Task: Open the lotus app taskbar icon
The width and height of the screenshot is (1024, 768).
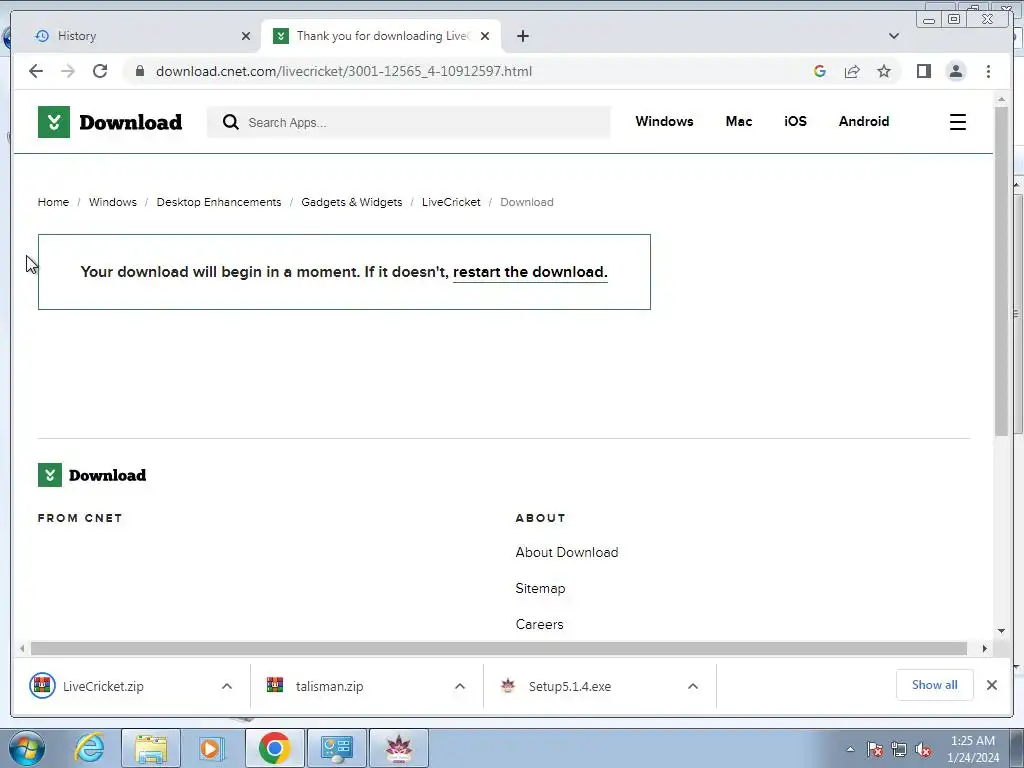Action: pyautogui.click(x=399, y=748)
